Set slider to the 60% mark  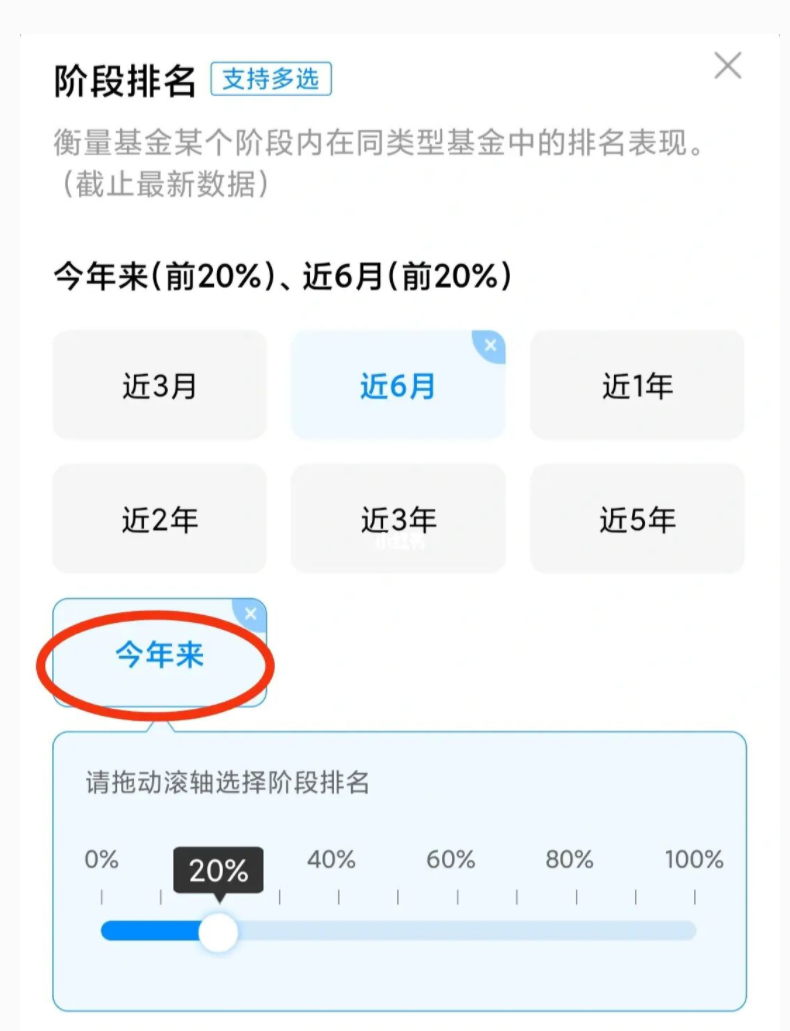457,931
